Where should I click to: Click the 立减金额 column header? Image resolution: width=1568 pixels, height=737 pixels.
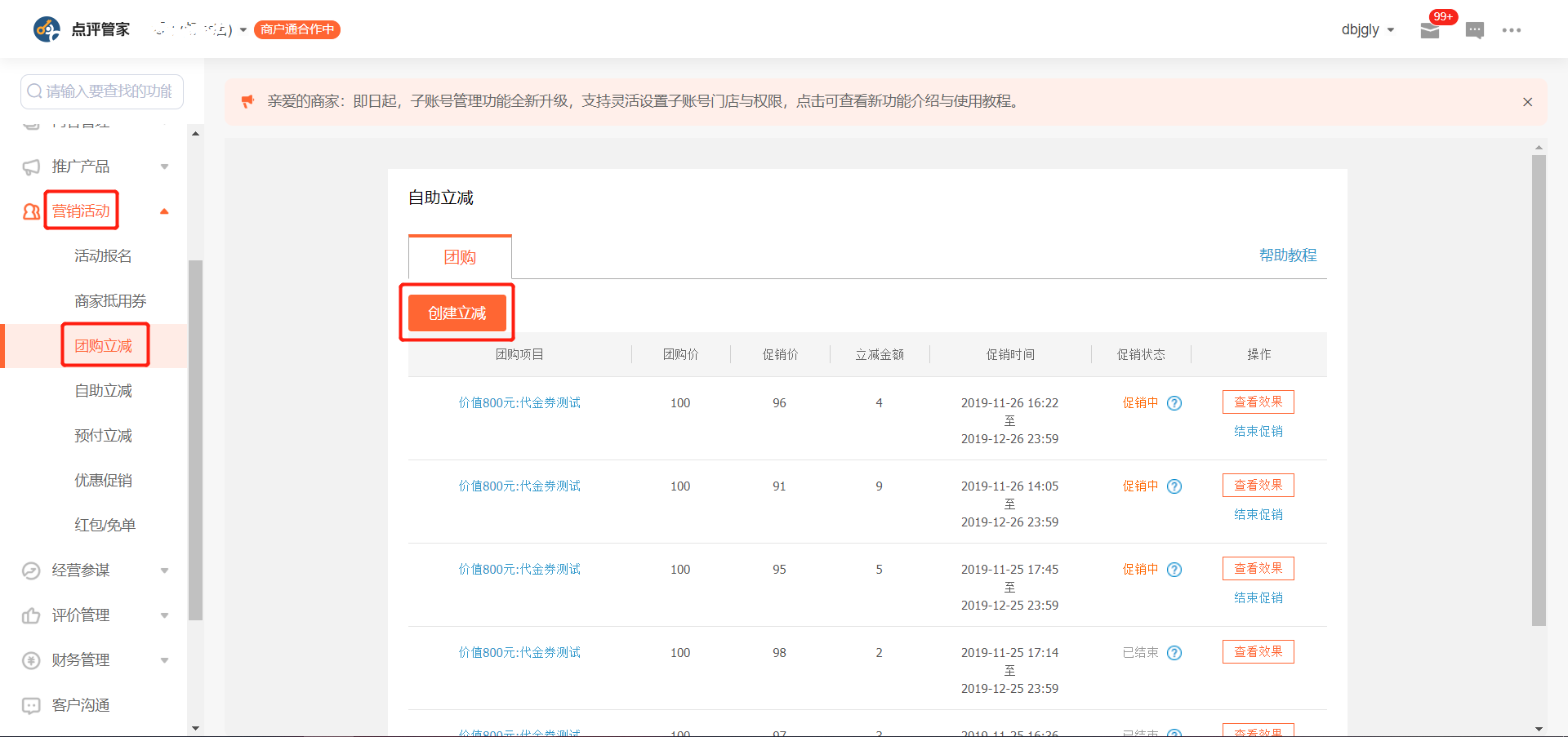tap(880, 355)
